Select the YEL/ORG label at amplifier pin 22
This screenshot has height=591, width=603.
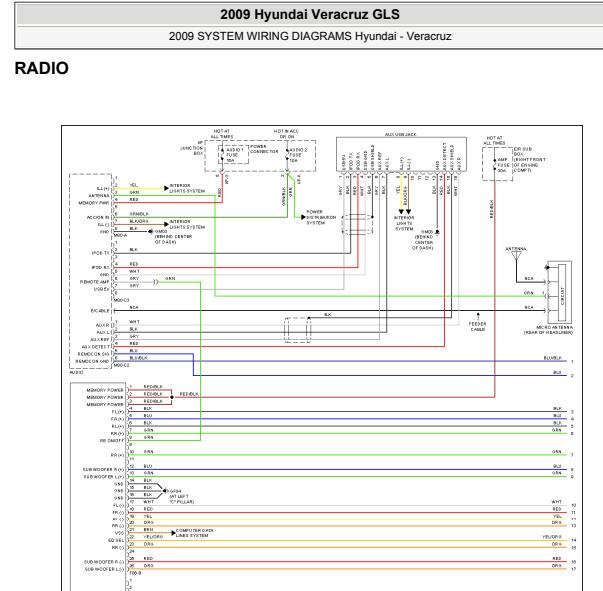pyautogui.click(x=153, y=537)
